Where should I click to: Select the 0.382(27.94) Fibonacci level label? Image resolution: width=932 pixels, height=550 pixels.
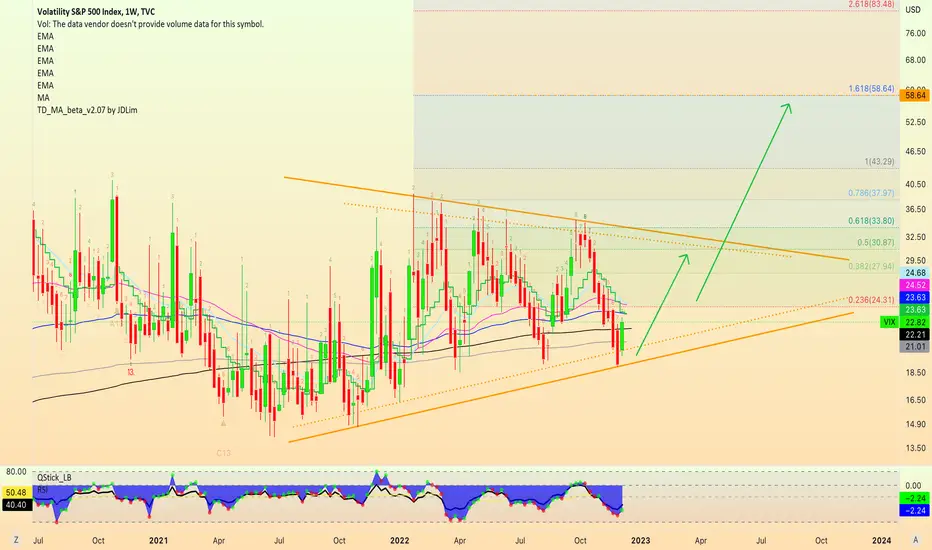coord(871,266)
